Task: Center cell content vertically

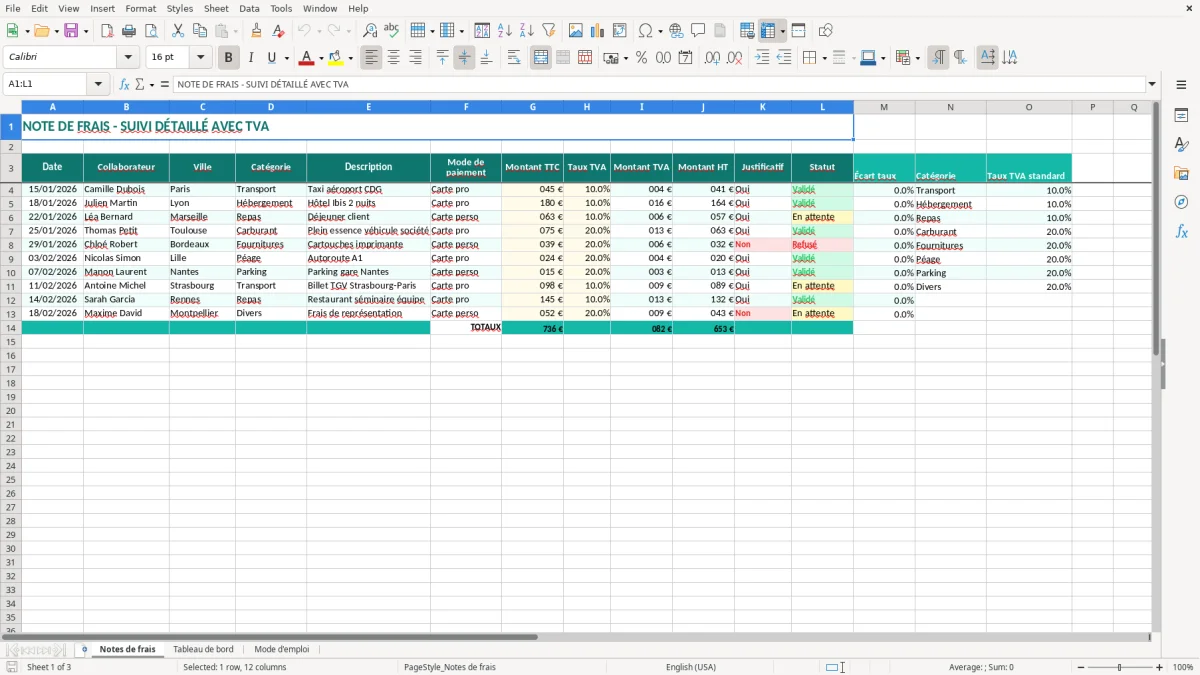Action: pos(464,58)
